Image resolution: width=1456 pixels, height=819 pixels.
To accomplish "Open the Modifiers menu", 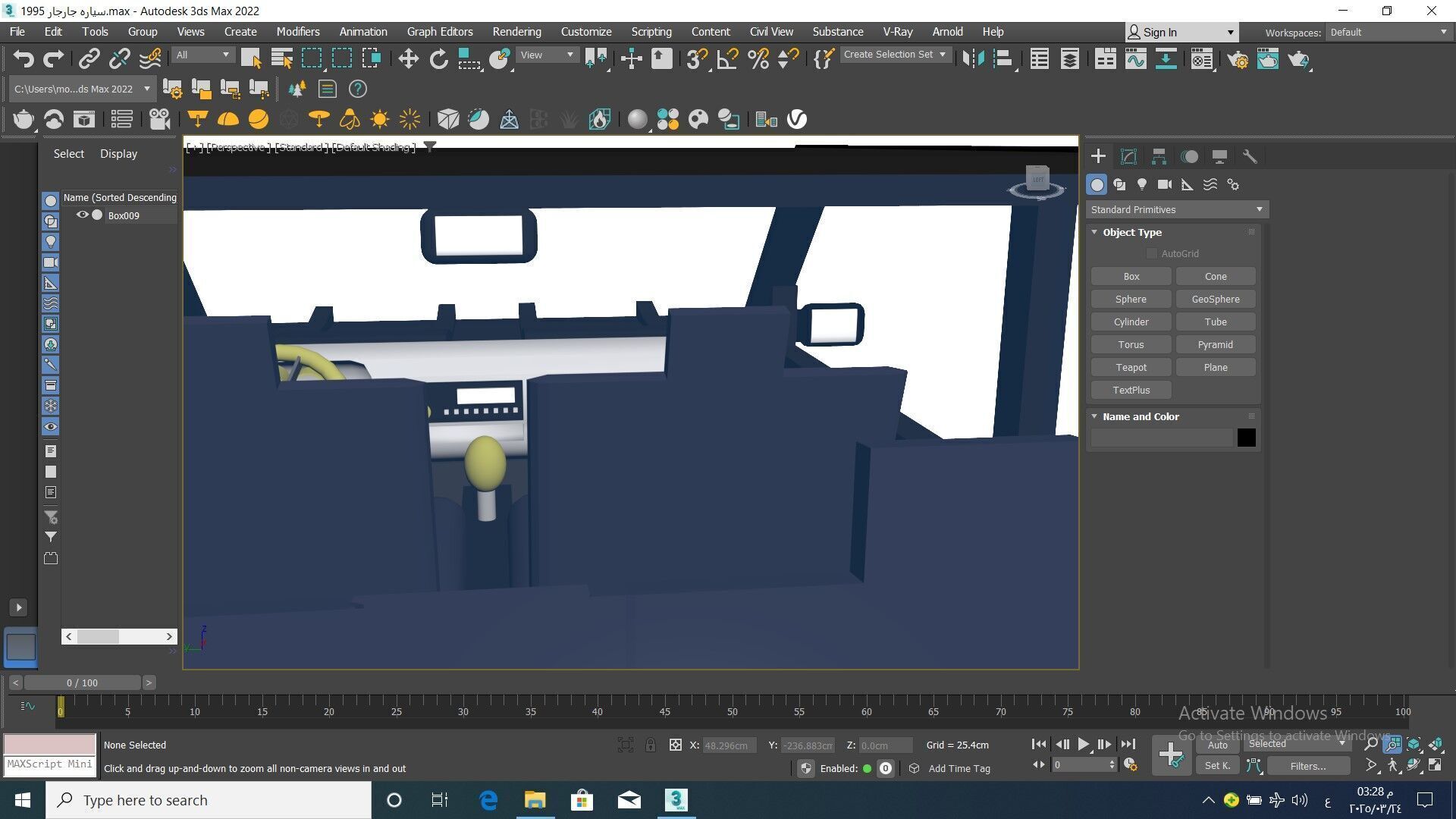I will point(297,32).
